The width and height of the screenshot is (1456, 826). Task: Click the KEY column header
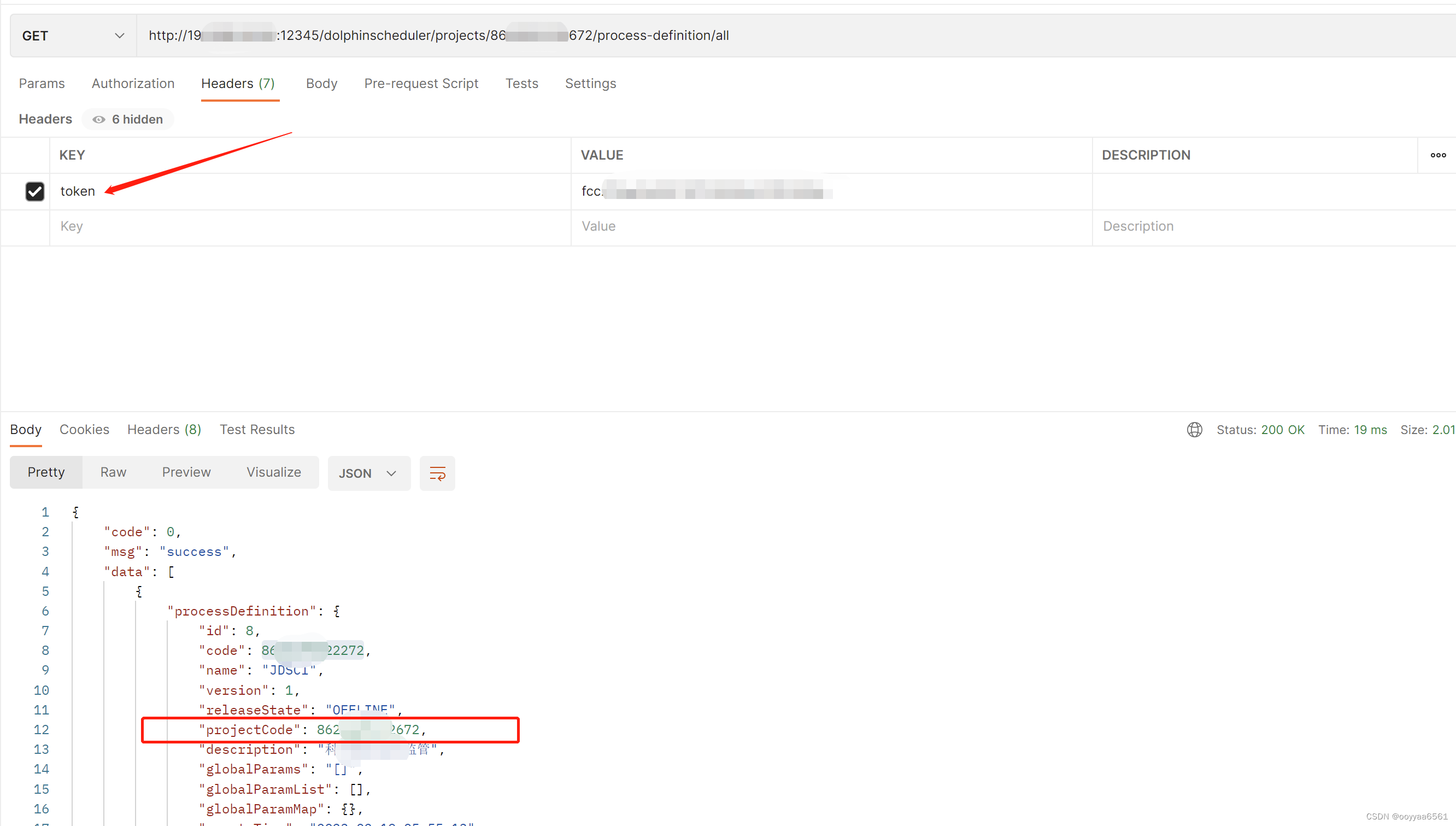coord(73,155)
